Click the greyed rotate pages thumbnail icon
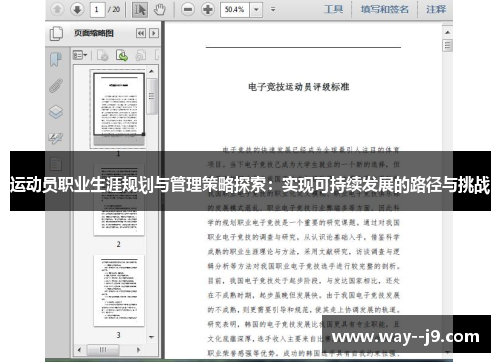This screenshot has width=500, height=362. [x=141, y=55]
